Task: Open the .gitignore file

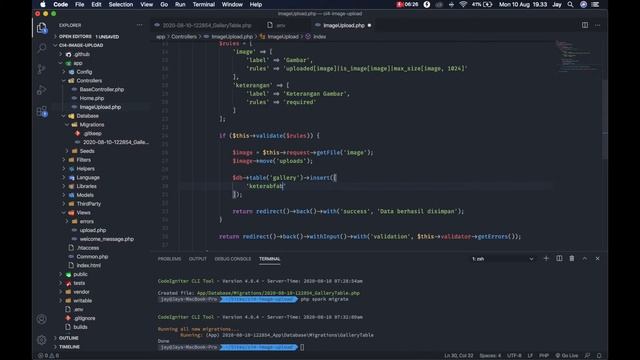Action: point(84,318)
